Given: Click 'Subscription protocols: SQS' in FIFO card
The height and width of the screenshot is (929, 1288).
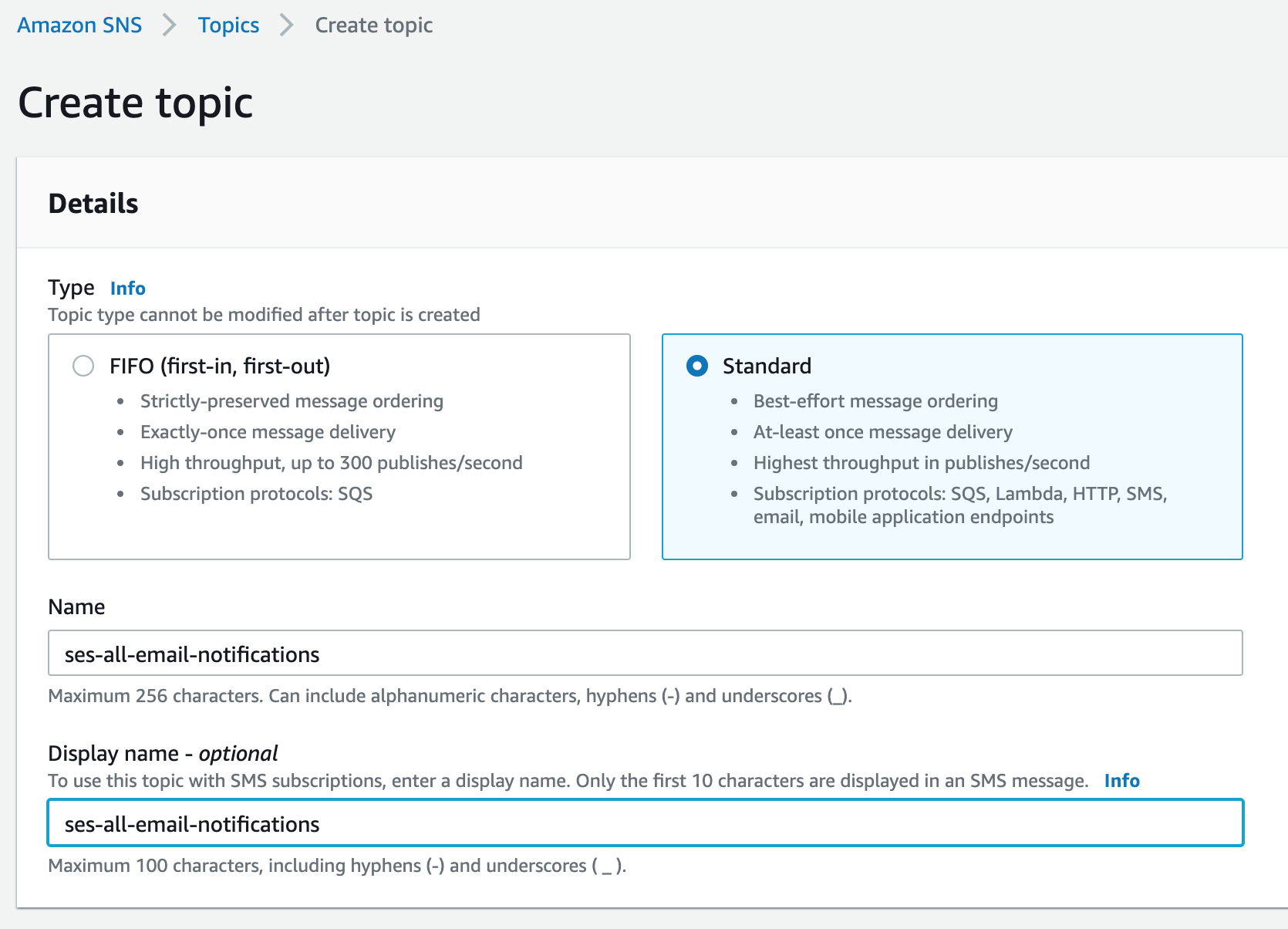Looking at the screenshot, I should pos(256,494).
